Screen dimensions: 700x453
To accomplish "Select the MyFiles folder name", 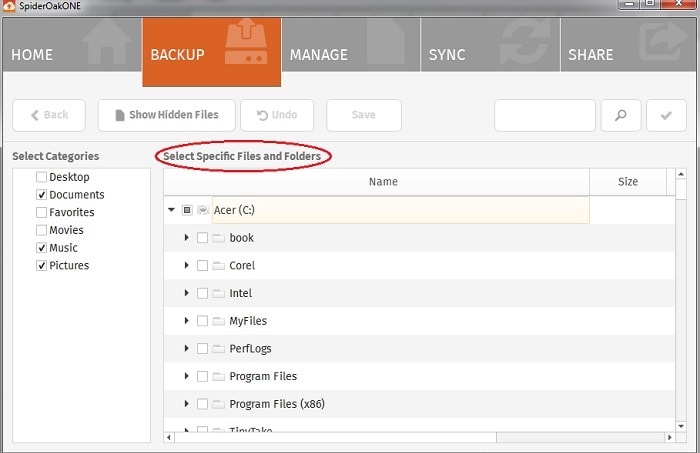I will (x=248, y=321).
